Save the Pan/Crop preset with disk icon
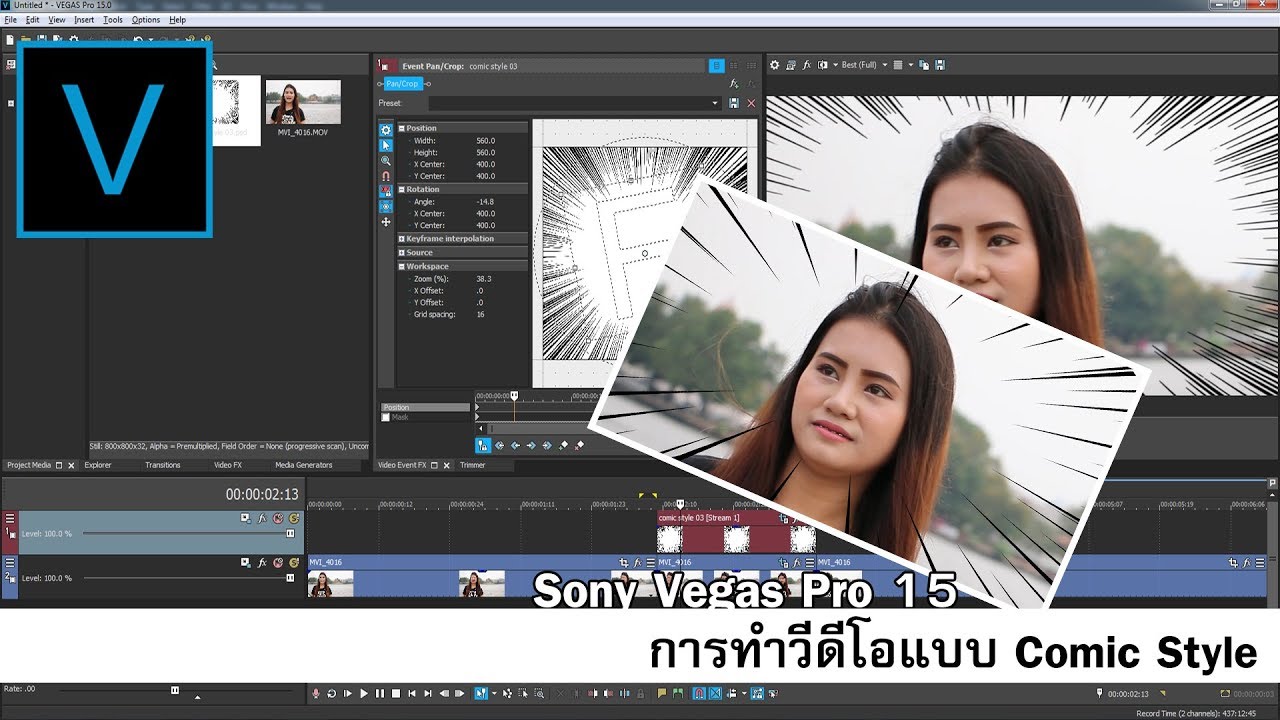1280x720 pixels. (734, 103)
